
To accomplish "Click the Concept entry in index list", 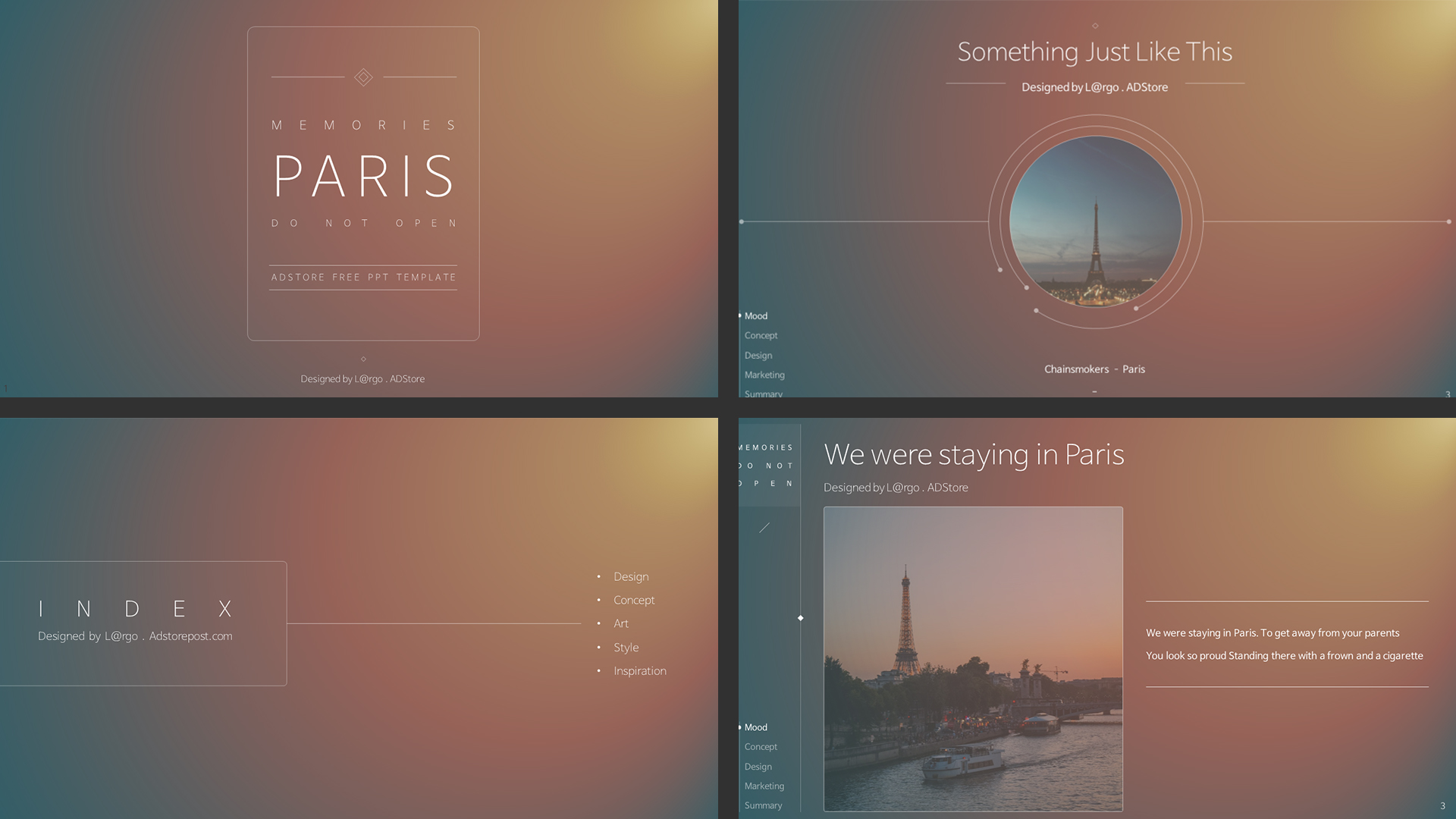I will (633, 600).
